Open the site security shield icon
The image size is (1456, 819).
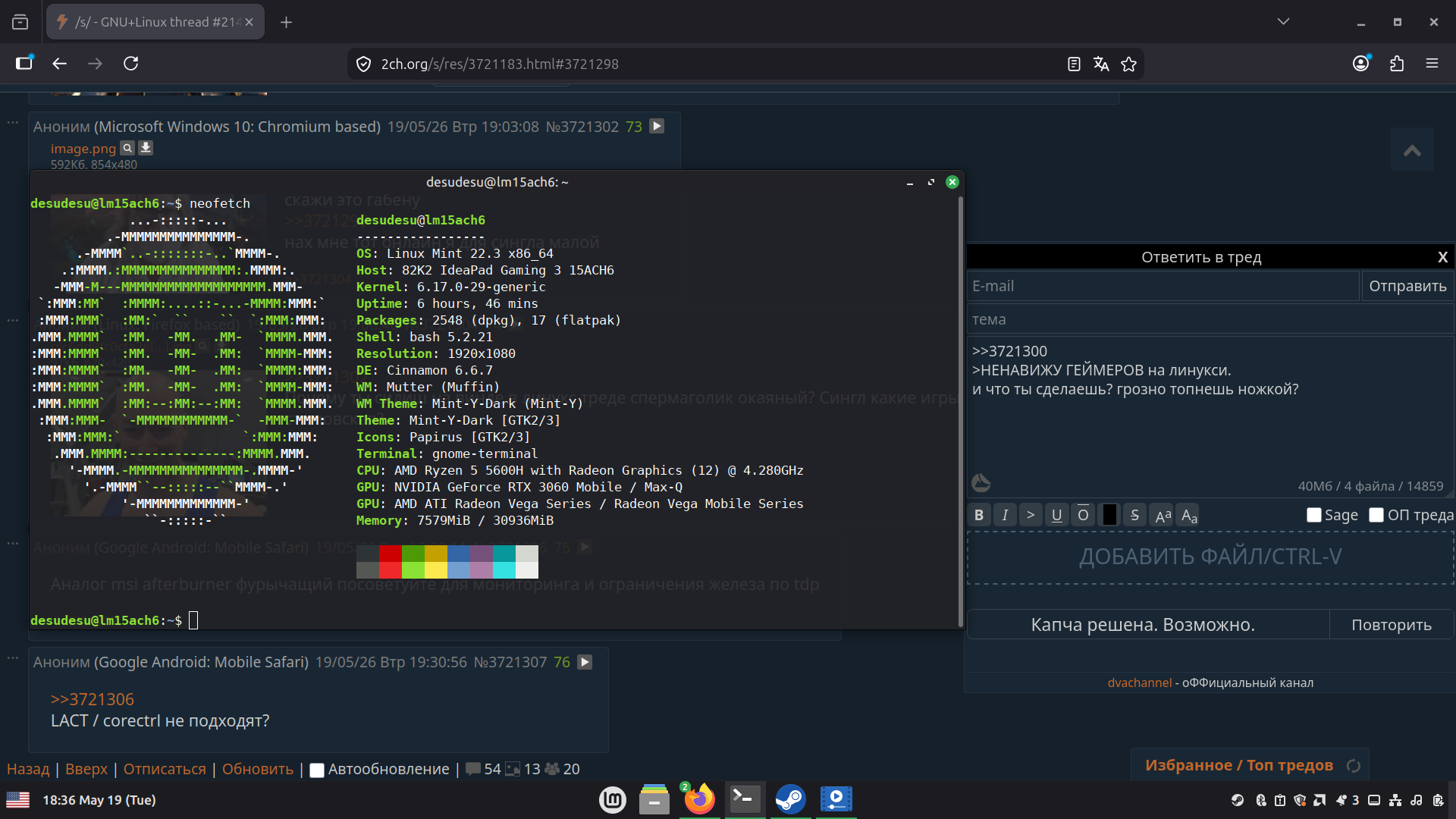coord(364,64)
